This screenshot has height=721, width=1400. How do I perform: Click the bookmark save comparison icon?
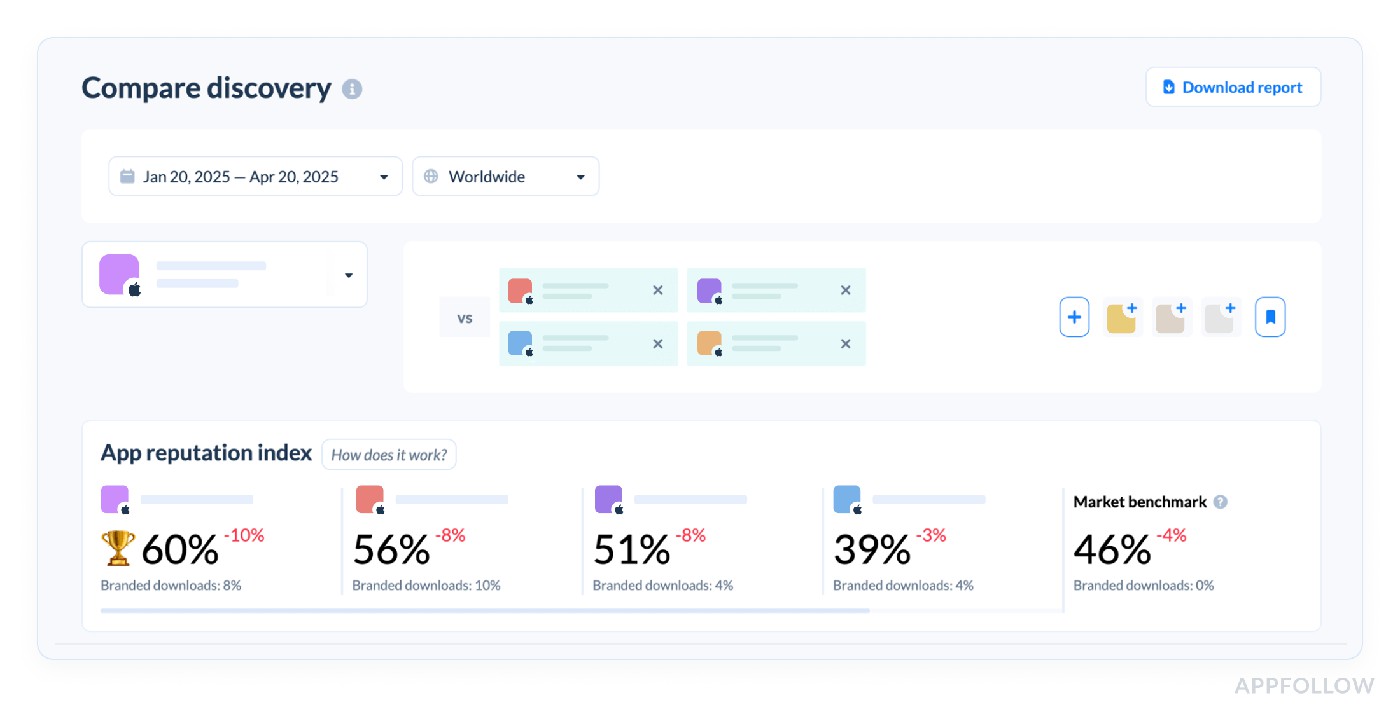point(1270,317)
